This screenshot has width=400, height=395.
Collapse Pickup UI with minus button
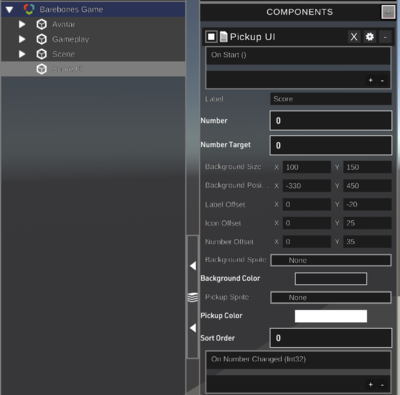tap(385, 36)
